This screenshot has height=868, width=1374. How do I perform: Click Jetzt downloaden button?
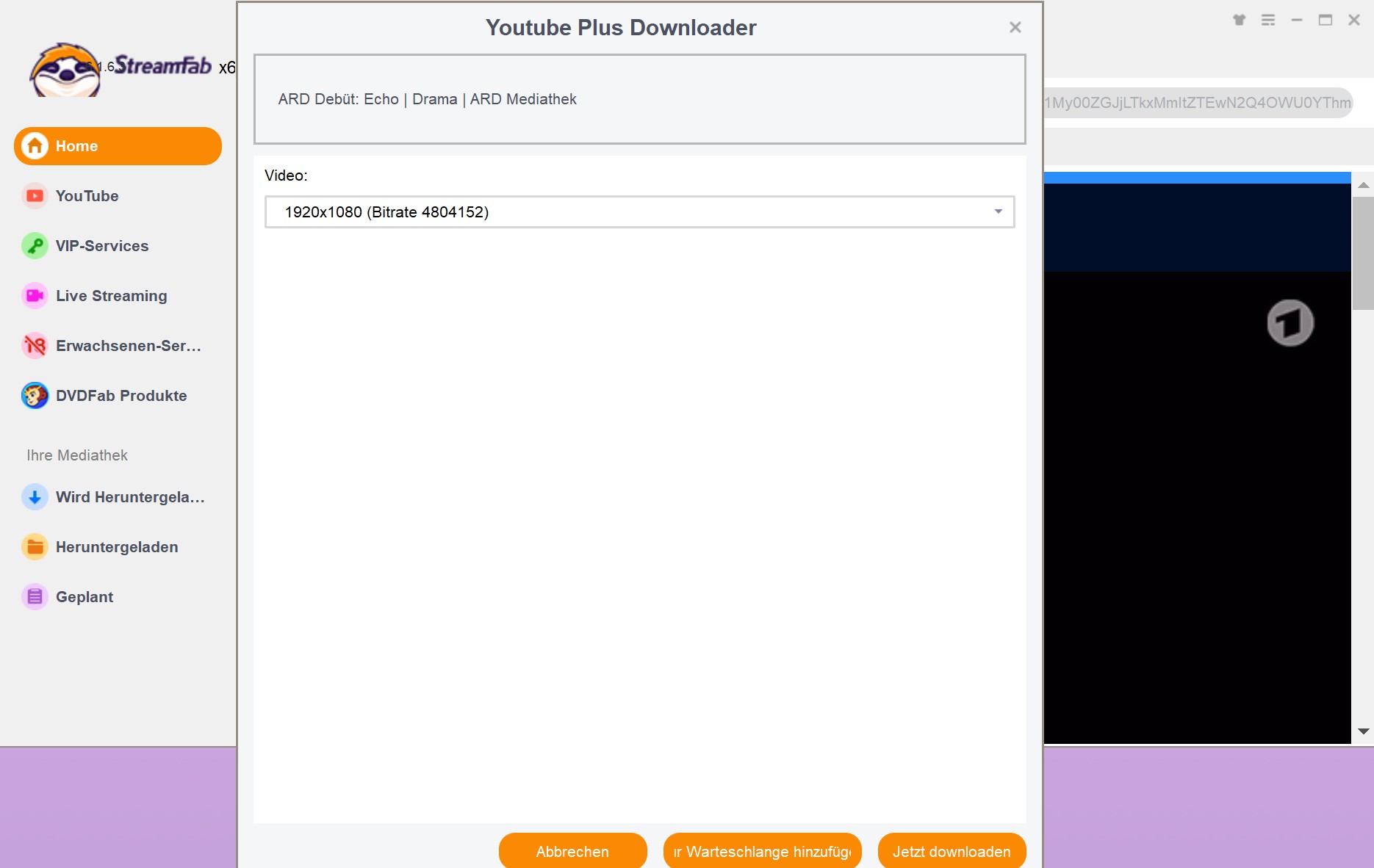click(x=952, y=851)
